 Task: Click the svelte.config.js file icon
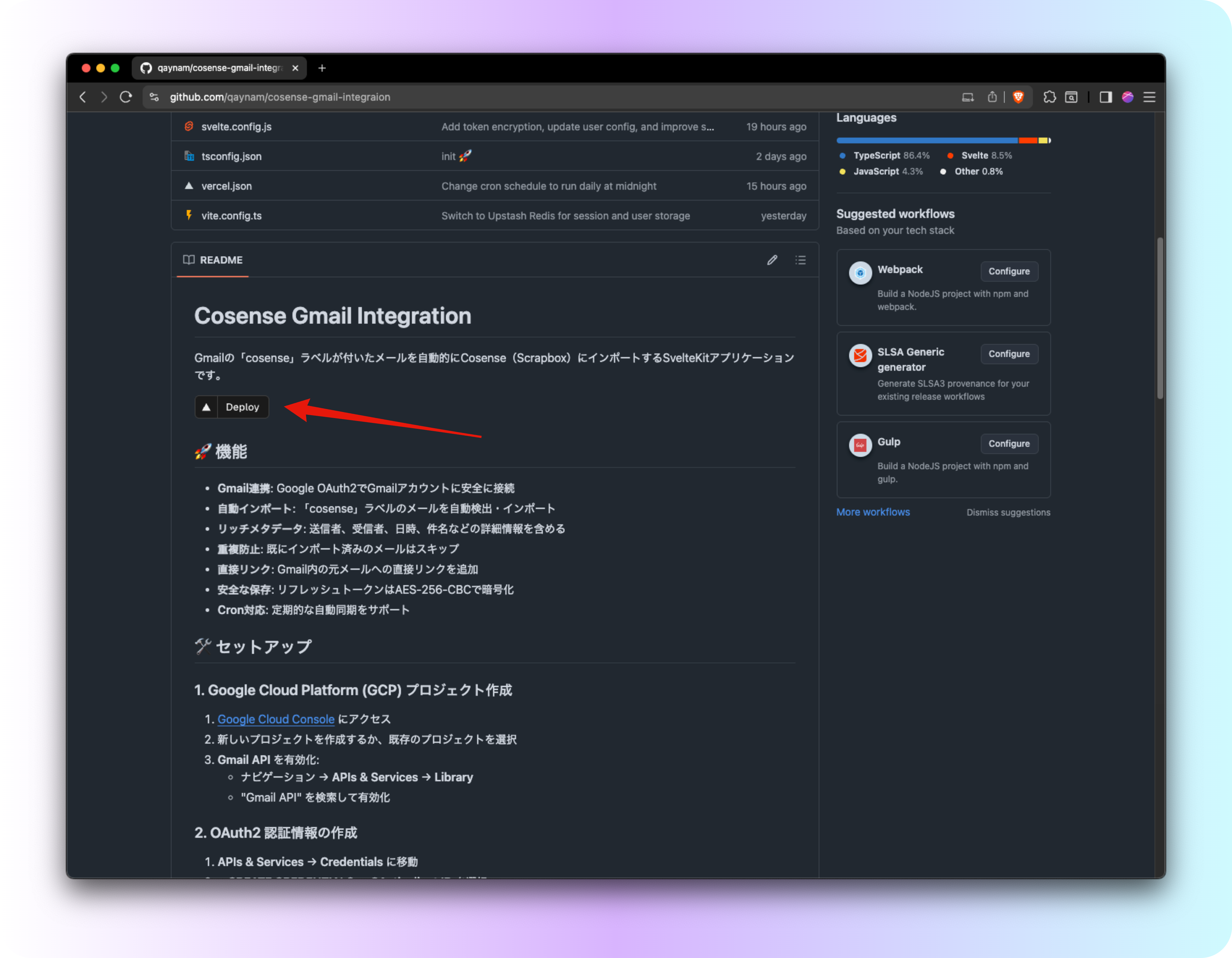click(x=189, y=126)
